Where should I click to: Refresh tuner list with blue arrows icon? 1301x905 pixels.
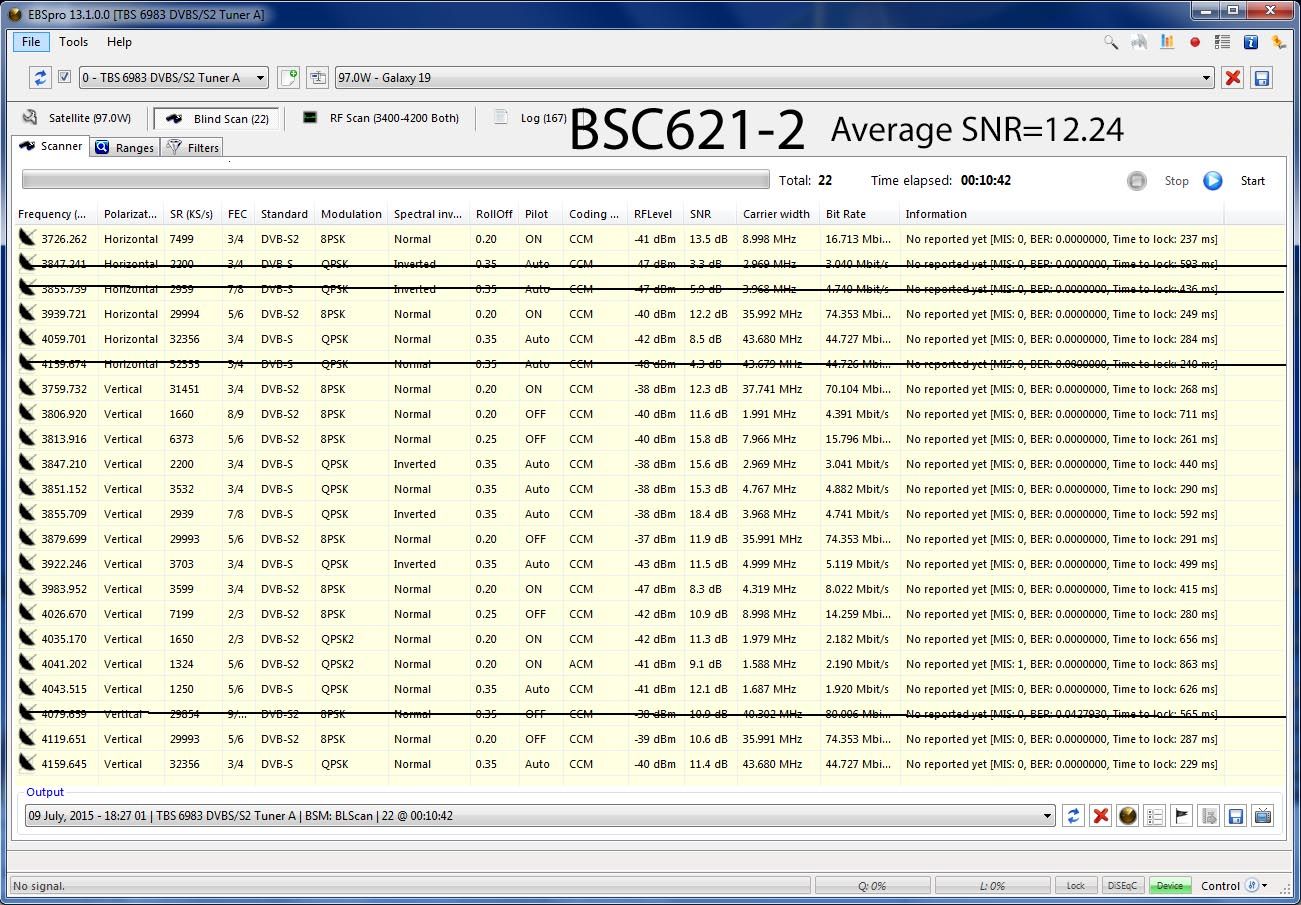40,77
